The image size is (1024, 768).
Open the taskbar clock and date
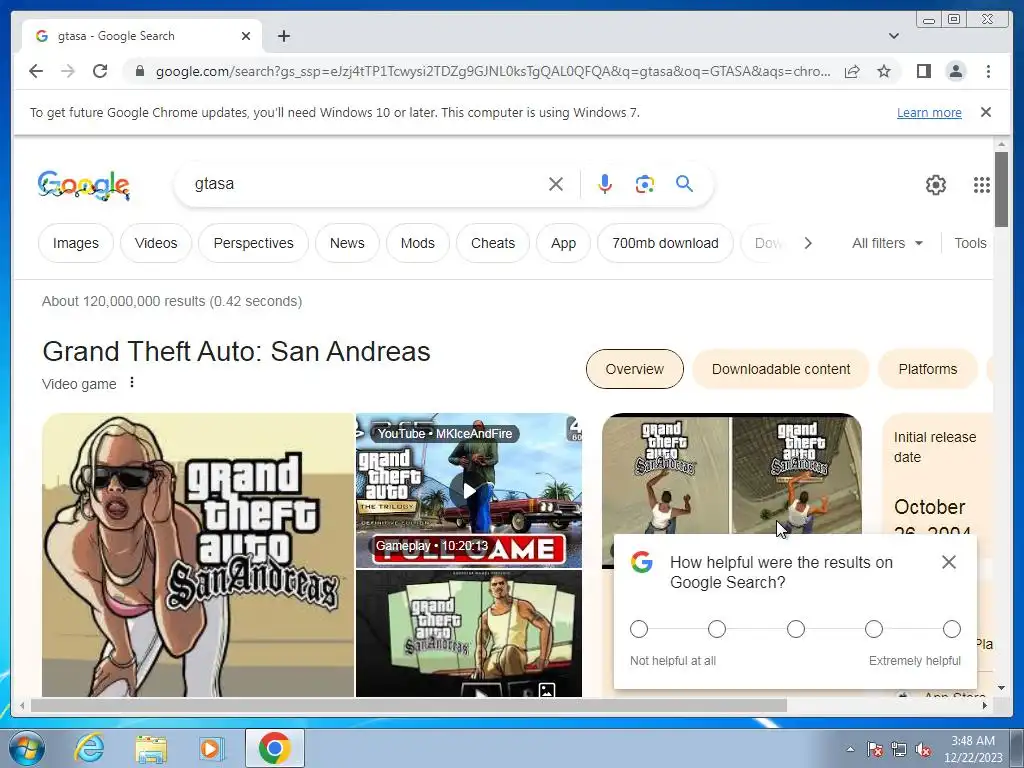(x=972, y=749)
